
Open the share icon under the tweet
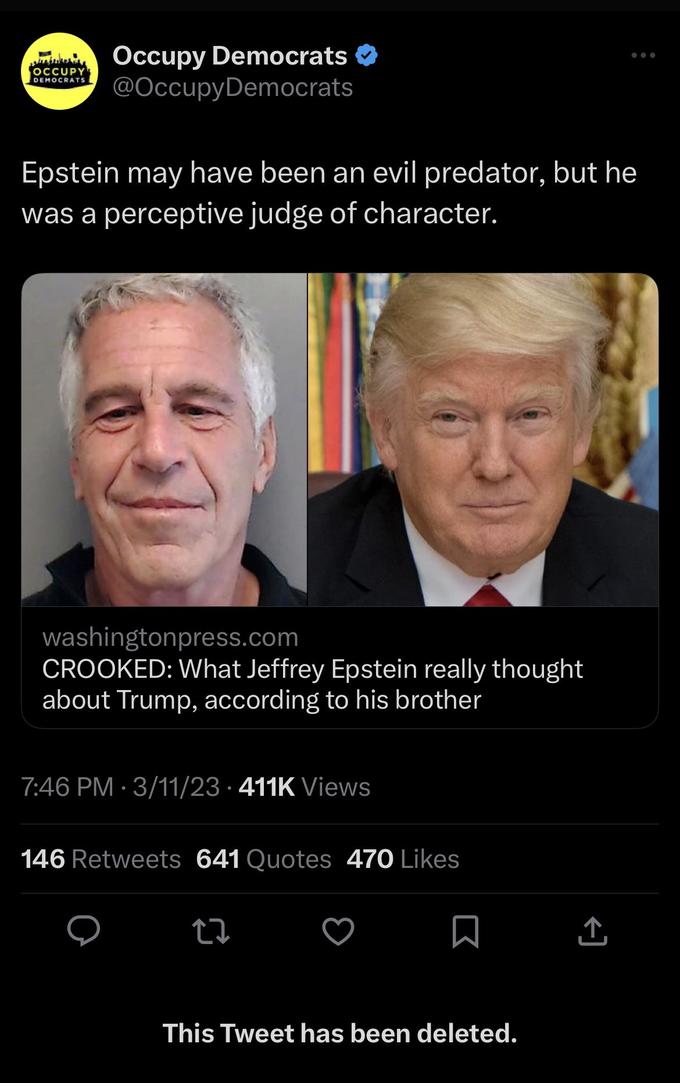click(x=592, y=932)
